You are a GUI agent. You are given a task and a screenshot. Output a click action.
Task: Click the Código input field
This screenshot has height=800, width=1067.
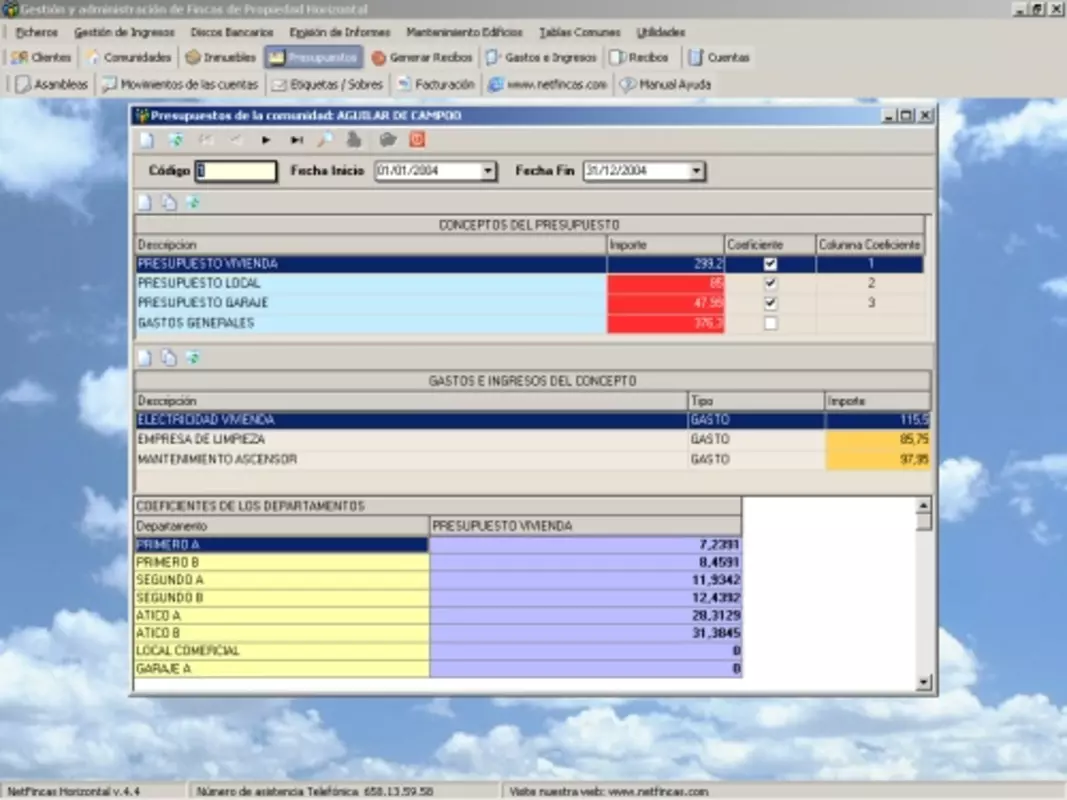[236, 171]
